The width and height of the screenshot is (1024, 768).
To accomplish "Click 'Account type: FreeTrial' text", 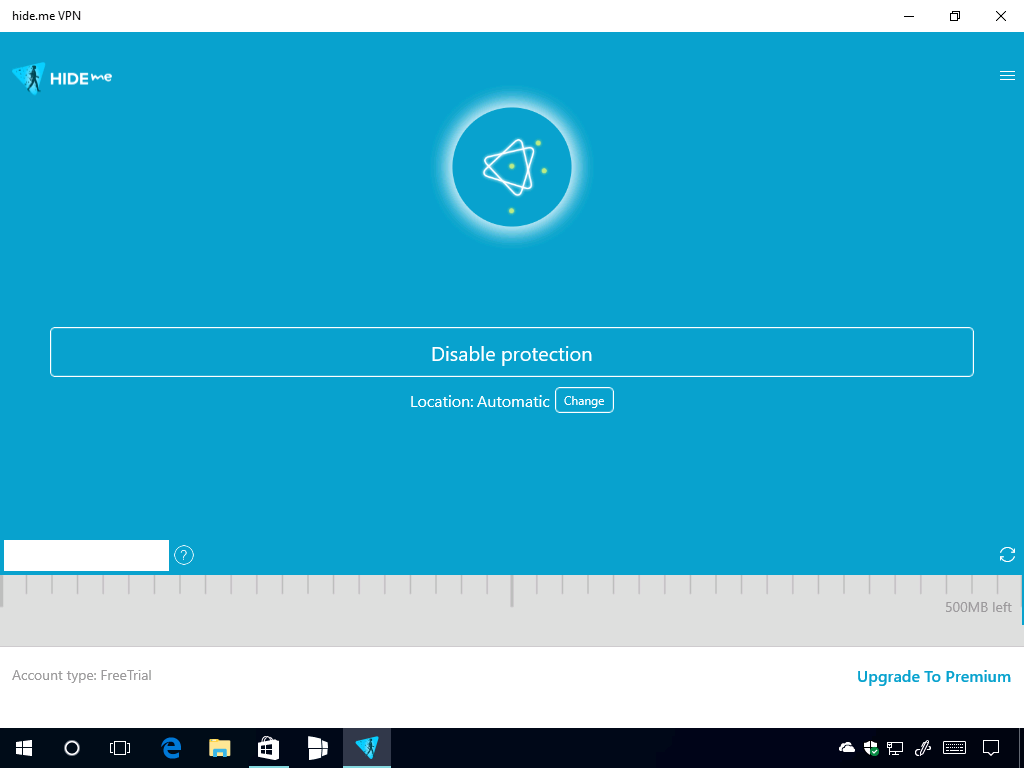I will click(82, 675).
